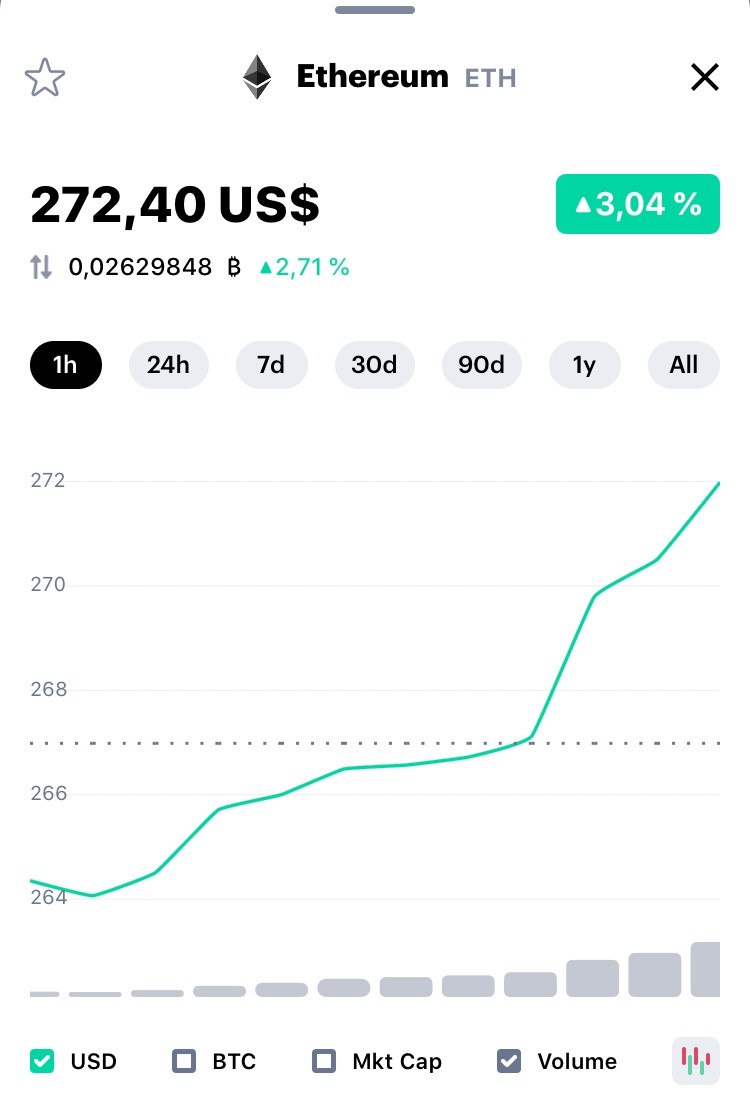Select the All time range
This screenshot has width=750, height=1112.
[684, 365]
